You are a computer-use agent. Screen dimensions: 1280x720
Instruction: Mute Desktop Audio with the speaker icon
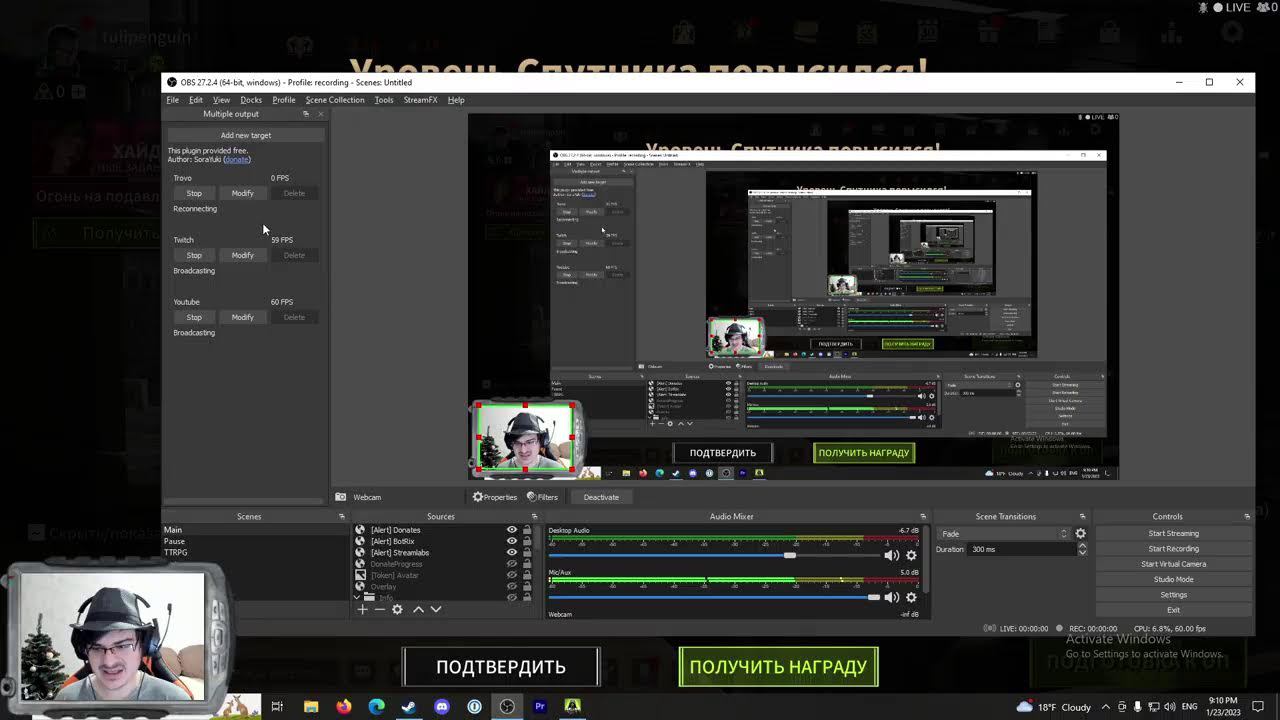coord(891,555)
